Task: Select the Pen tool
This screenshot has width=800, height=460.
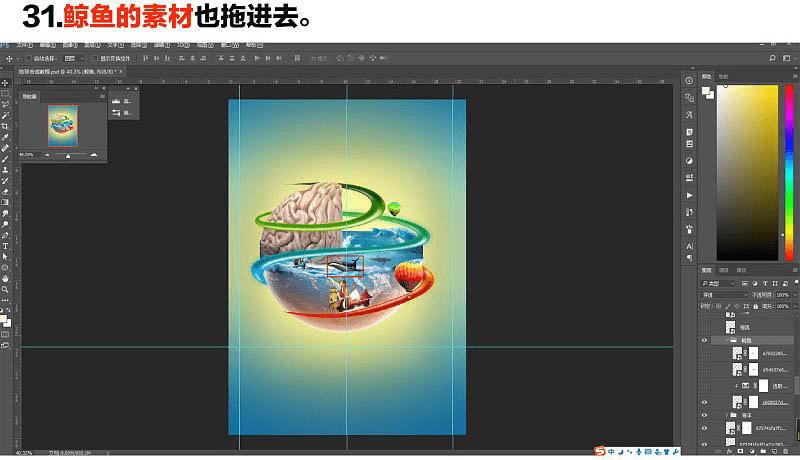Action: [5, 235]
